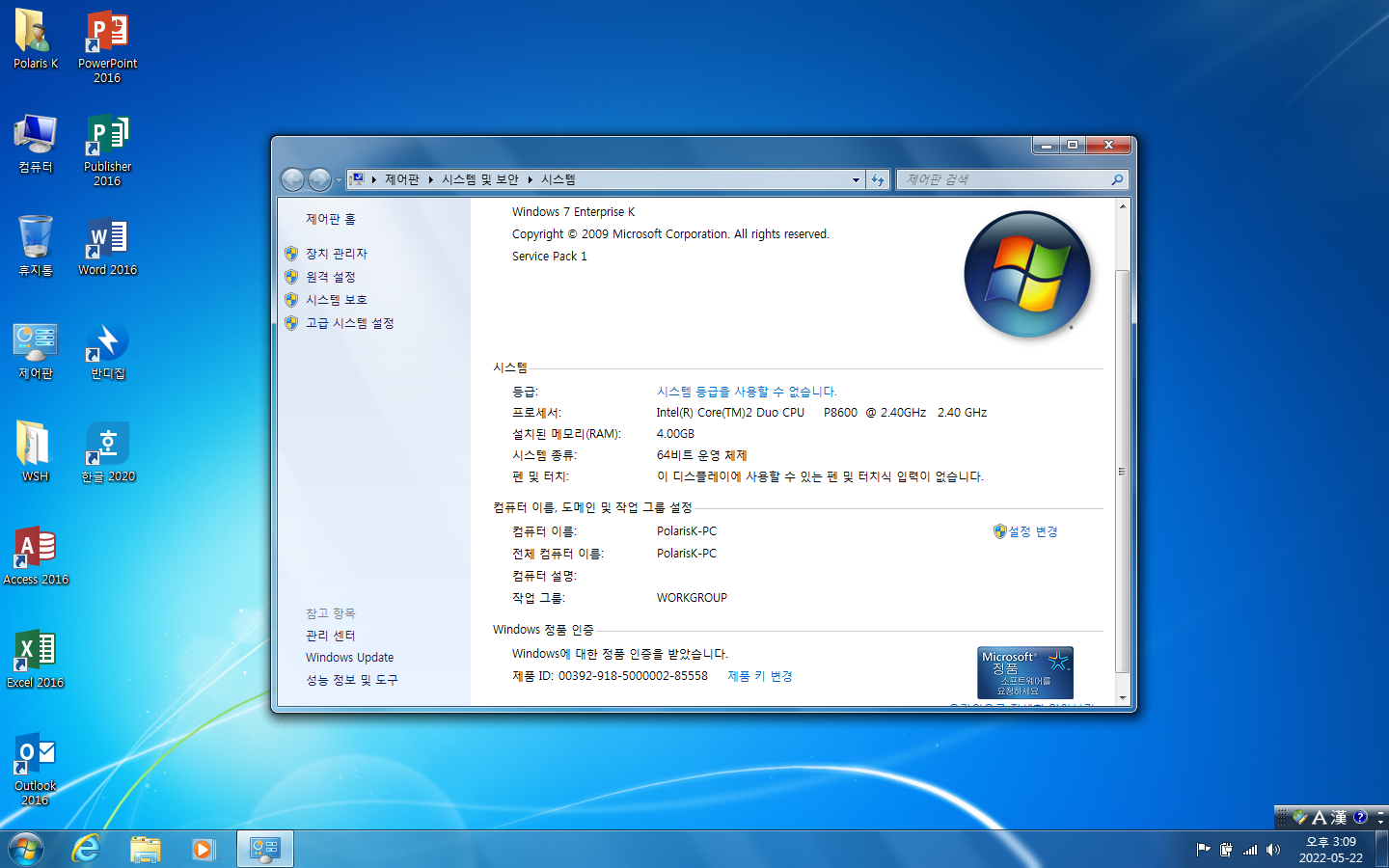Select the Control Panel taskbar button

264,849
